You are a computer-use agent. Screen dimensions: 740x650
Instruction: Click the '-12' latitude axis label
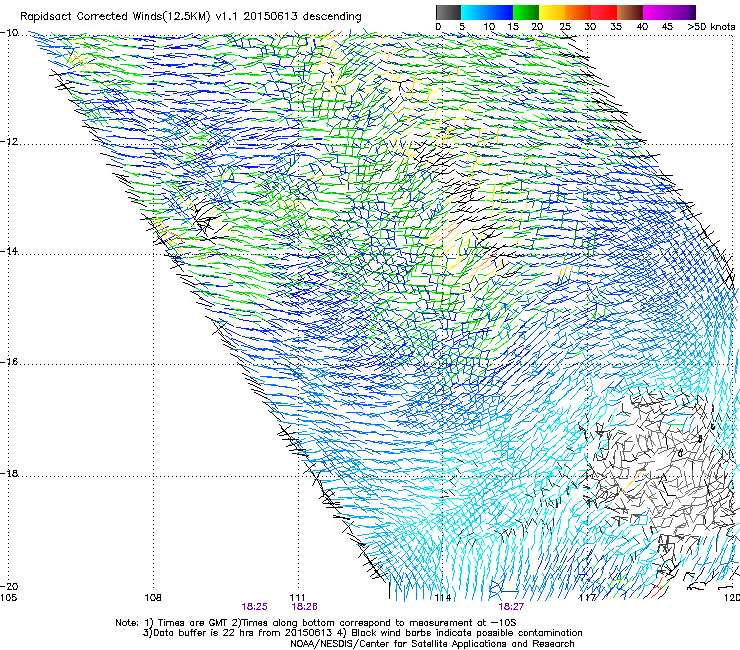point(9,142)
